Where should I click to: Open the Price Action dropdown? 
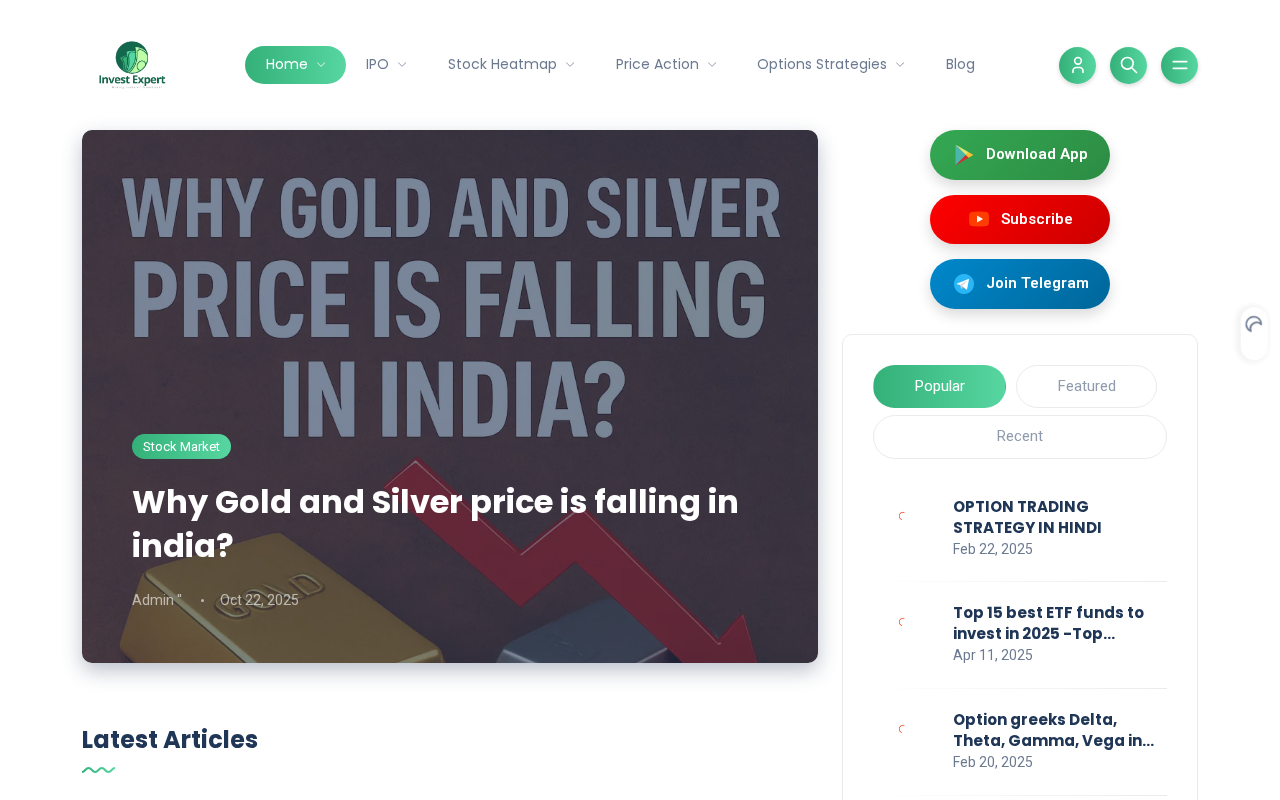pyautogui.click(x=666, y=65)
